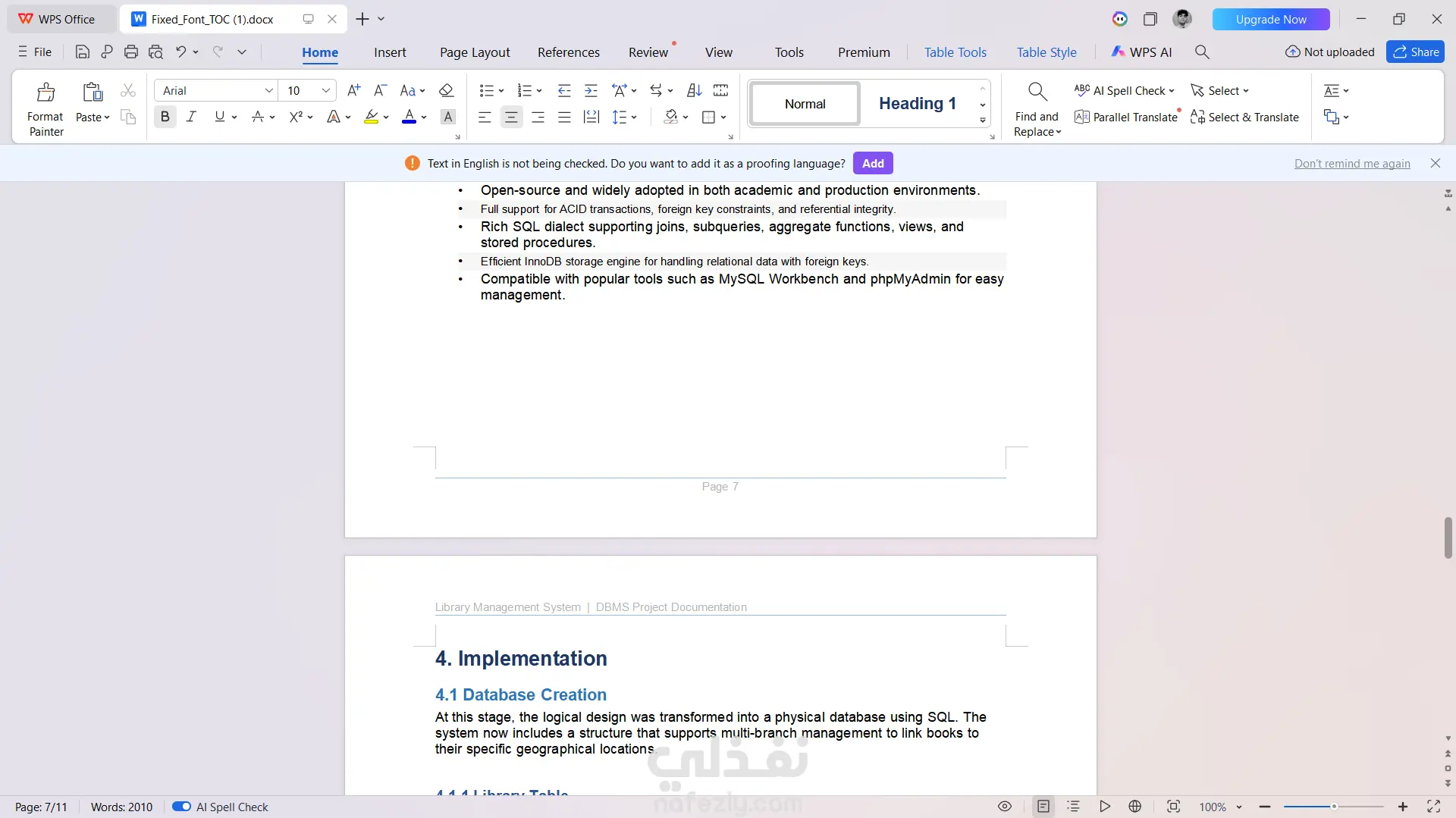The height and width of the screenshot is (818, 1456).
Task: Increase font size with A+ icon
Action: [x=353, y=90]
